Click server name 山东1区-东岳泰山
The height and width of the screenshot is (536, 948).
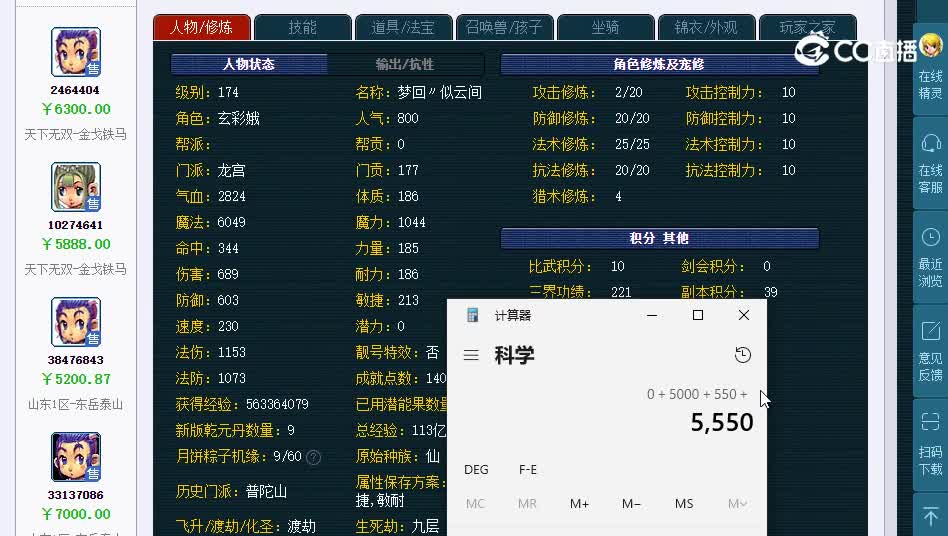[x=76, y=404]
